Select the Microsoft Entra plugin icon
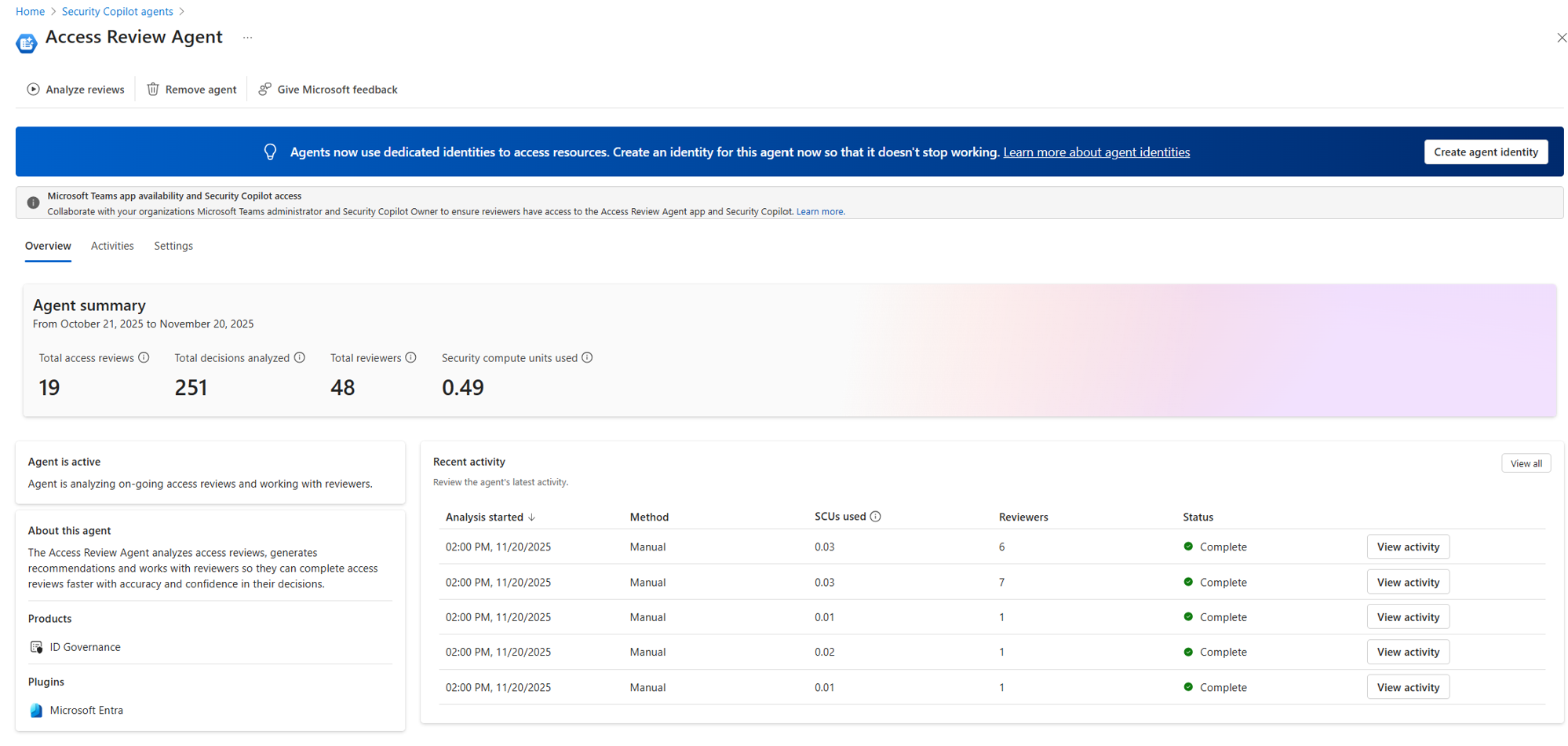The image size is (1568, 746). 36,710
